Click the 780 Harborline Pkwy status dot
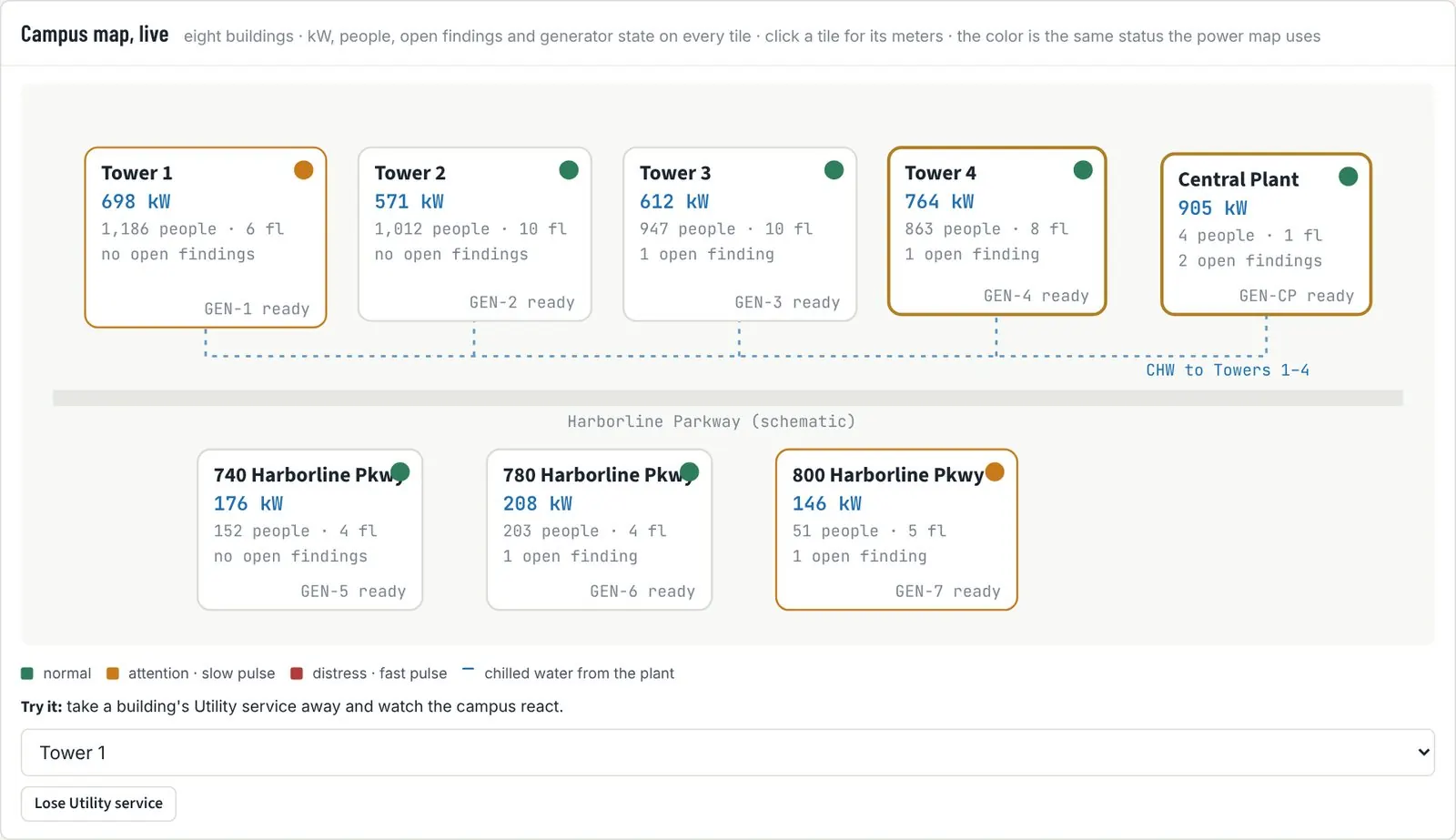This screenshot has width=1456, height=840. click(x=689, y=471)
